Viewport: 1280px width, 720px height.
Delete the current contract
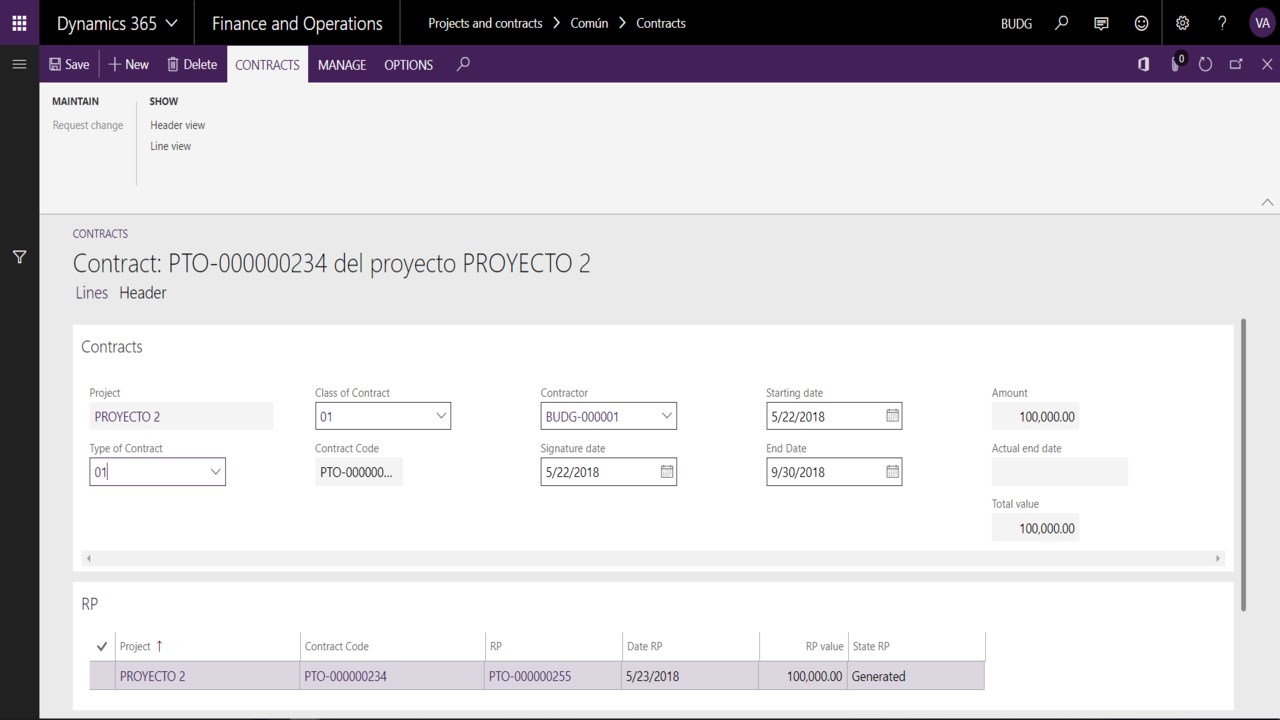point(192,64)
